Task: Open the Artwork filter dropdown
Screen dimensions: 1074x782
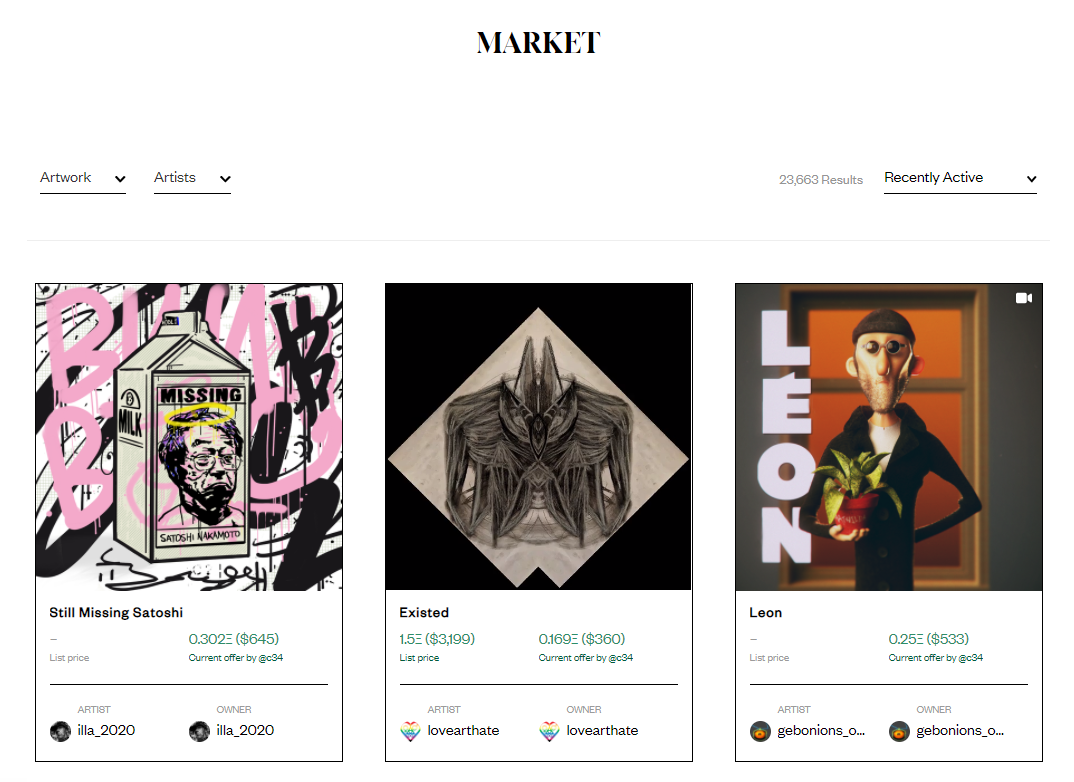Action: coord(83,178)
